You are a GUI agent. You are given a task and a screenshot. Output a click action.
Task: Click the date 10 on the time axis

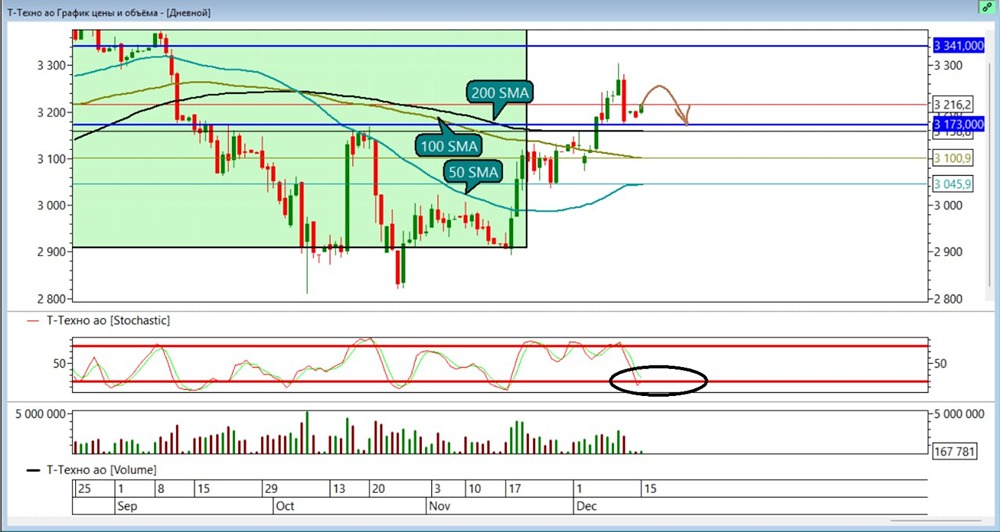[x=474, y=489]
